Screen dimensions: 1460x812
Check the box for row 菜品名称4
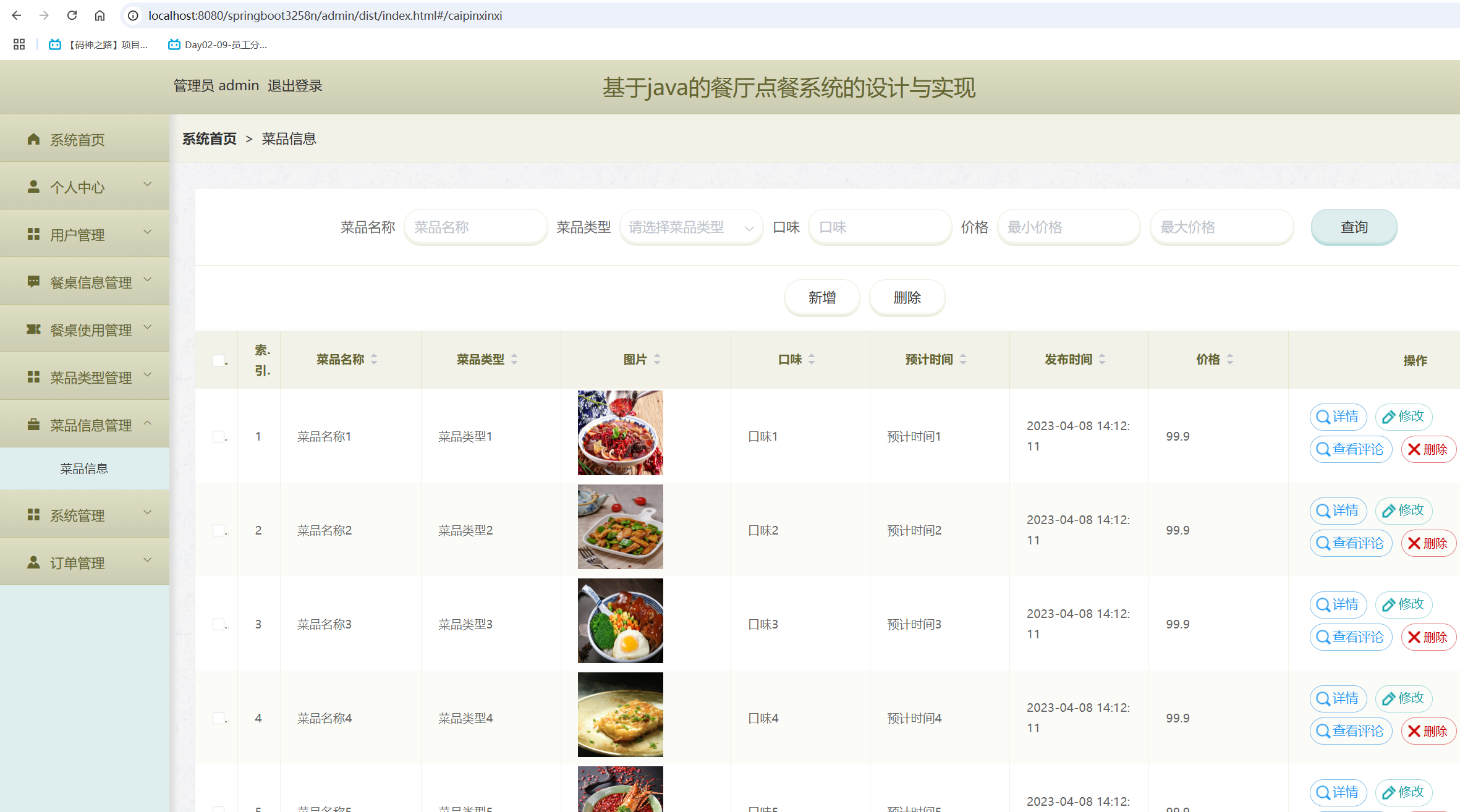pyautogui.click(x=218, y=718)
